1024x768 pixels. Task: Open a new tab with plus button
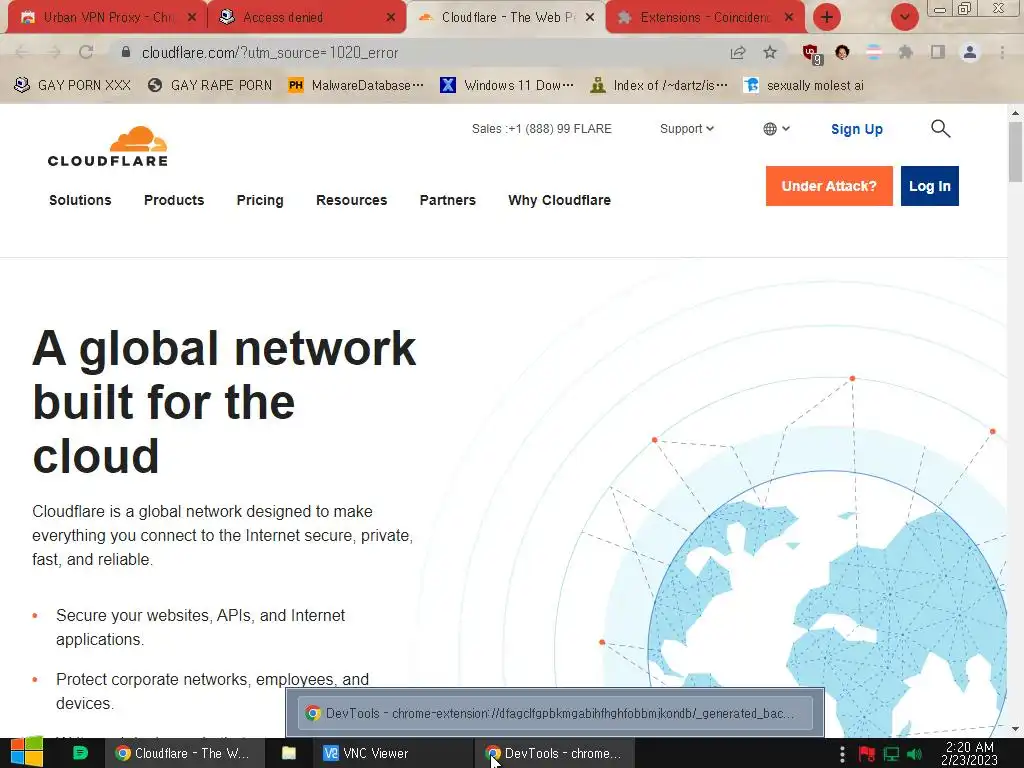point(827,17)
